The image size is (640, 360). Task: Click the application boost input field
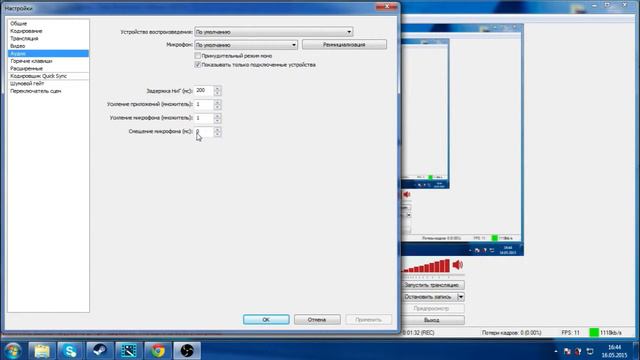click(204, 104)
